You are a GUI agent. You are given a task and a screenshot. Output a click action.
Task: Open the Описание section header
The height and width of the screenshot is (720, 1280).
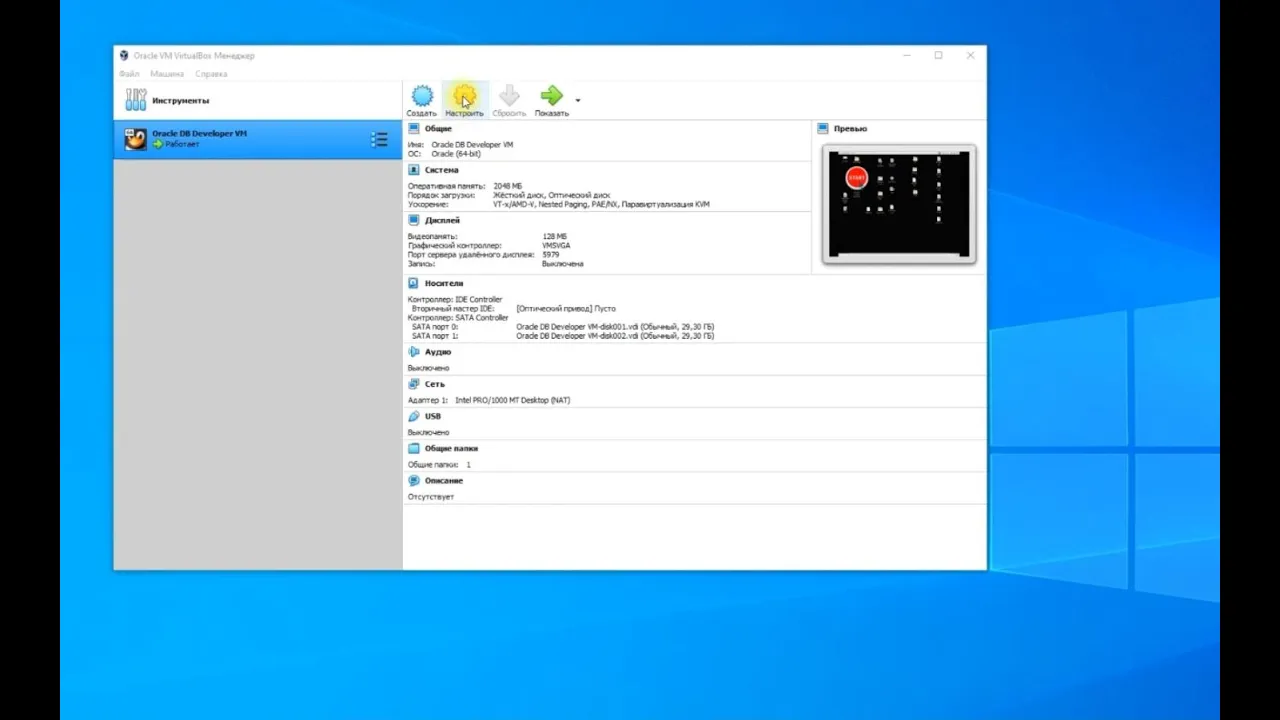(445, 480)
